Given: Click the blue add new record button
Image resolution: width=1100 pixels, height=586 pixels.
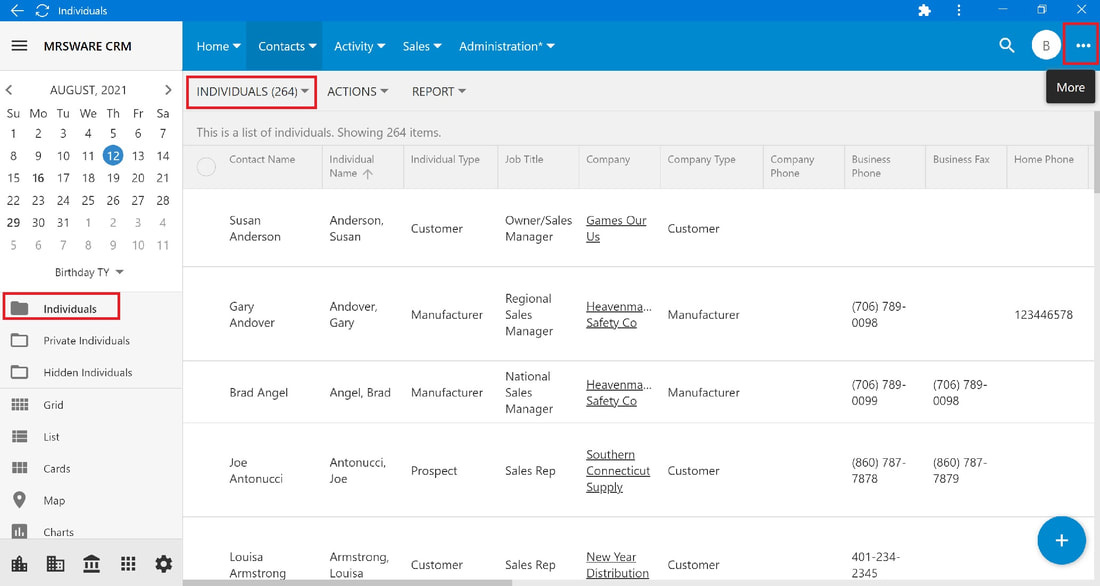Looking at the screenshot, I should pos(1061,540).
